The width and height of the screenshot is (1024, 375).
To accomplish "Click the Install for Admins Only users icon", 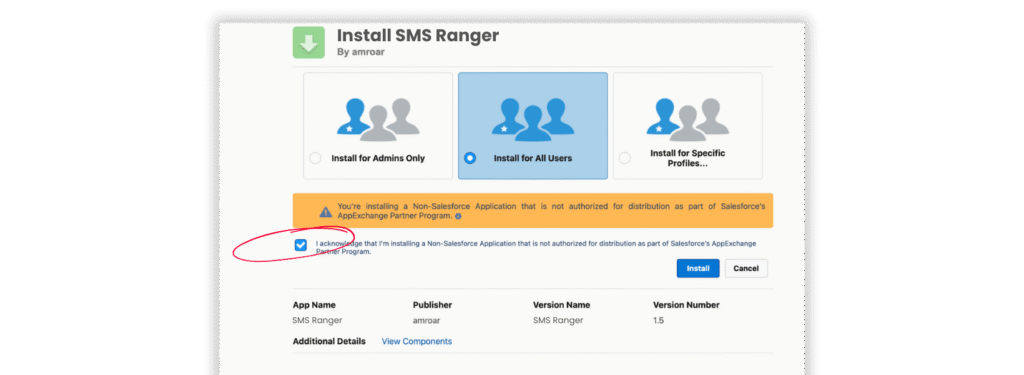I will pos(378,120).
